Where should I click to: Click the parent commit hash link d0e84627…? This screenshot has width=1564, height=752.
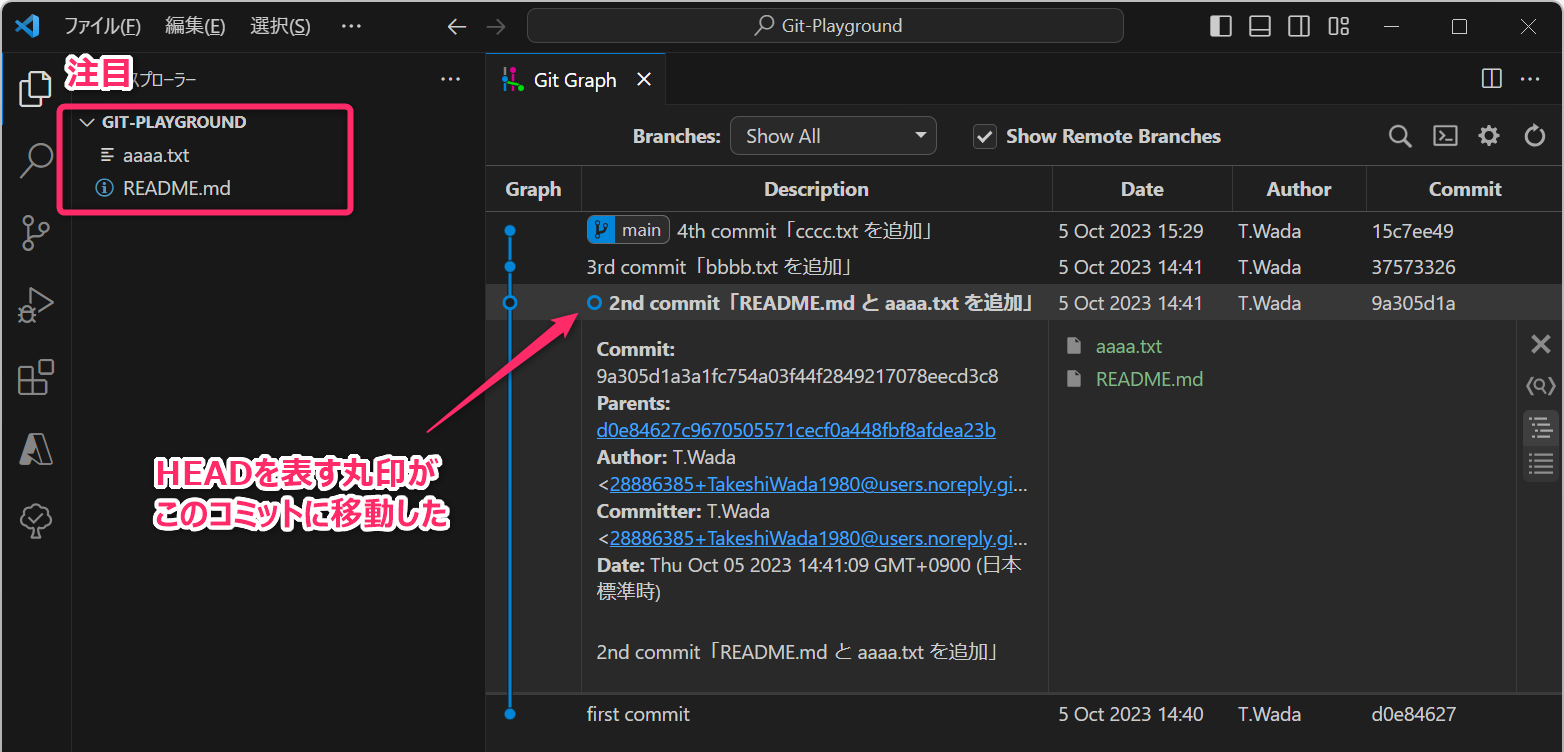tap(795, 430)
